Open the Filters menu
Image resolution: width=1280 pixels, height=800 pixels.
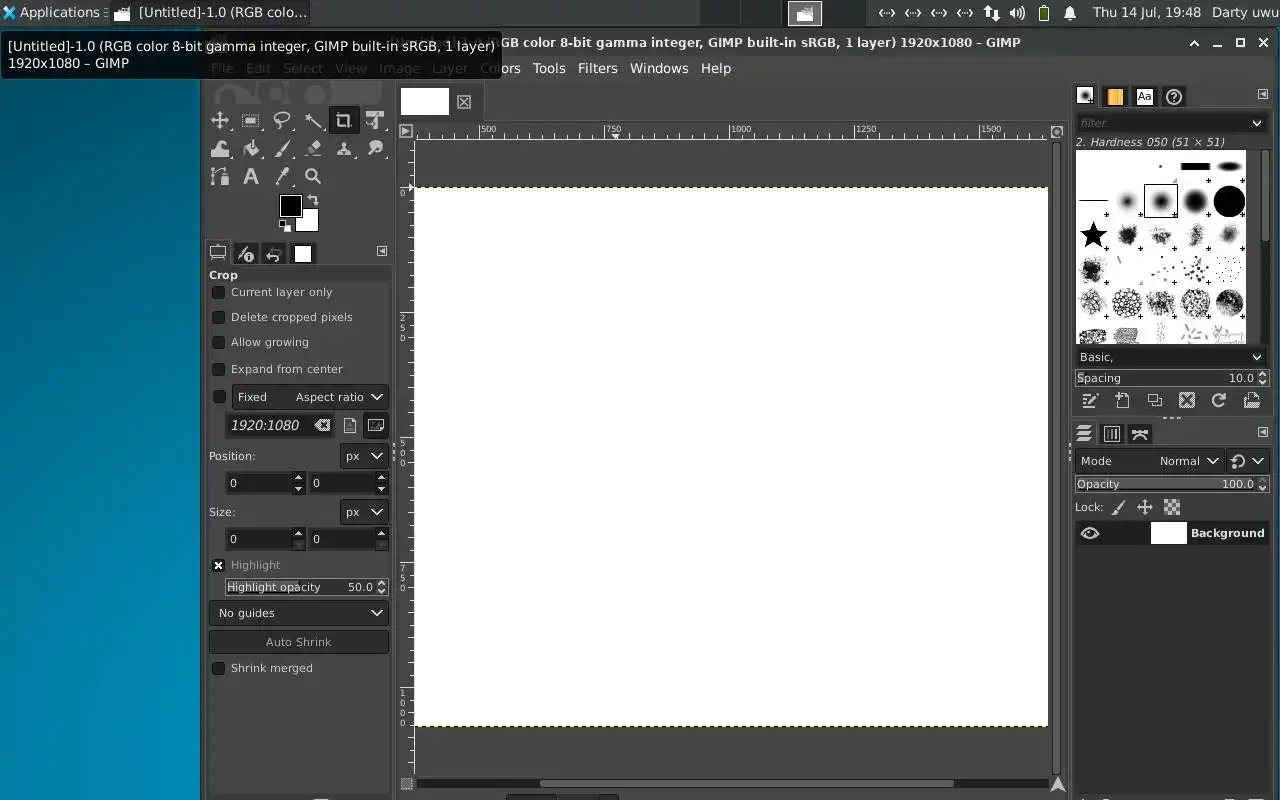pos(598,68)
